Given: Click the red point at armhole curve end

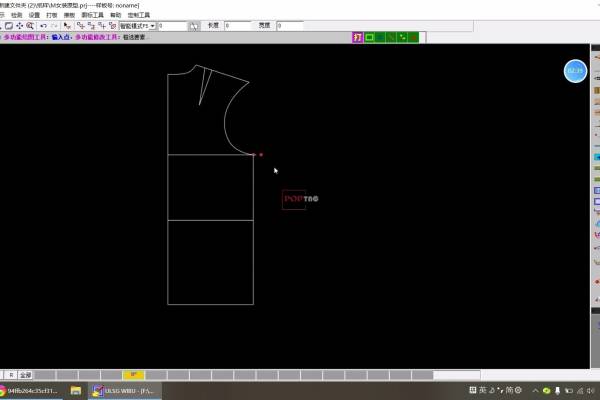Looking at the screenshot, I should pyautogui.click(x=261, y=154).
